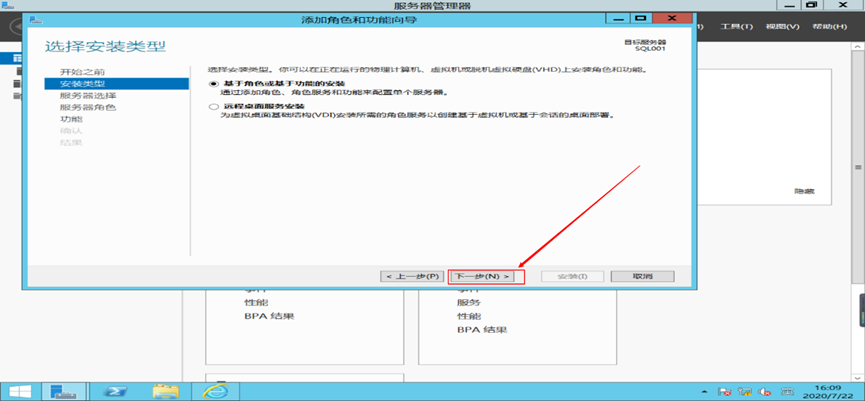This screenshot has height=401, width=865.
Task: Open the 视图(V) menu in Server Manager
Action: [782, 26]
